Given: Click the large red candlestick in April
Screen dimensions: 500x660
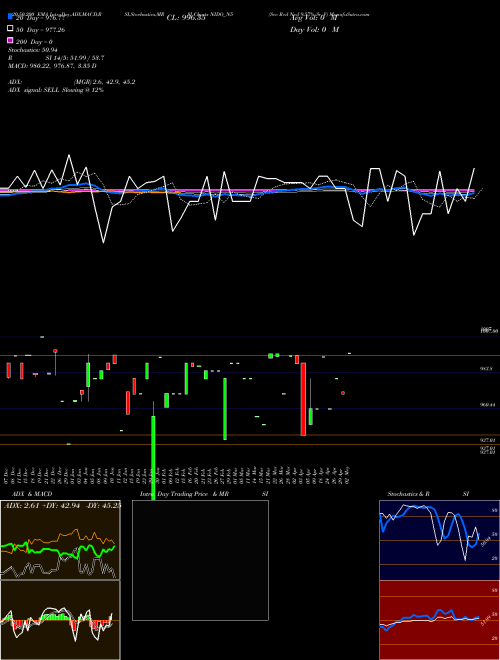Looking at the screenshot, I should pyautogui.click(x=303, y=399).
